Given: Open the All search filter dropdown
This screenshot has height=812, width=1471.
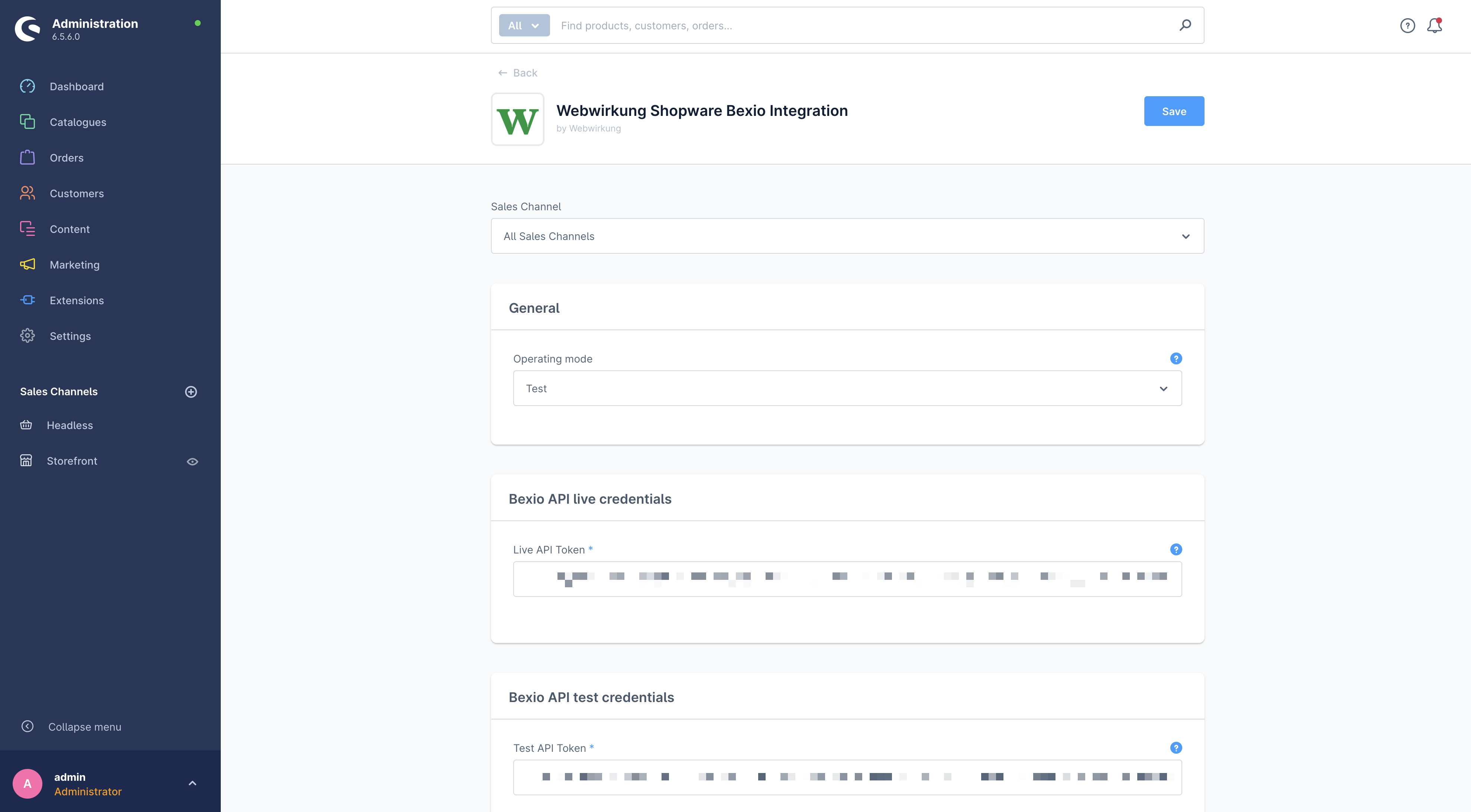Looking at the screenshot, I should coord(524,25).
